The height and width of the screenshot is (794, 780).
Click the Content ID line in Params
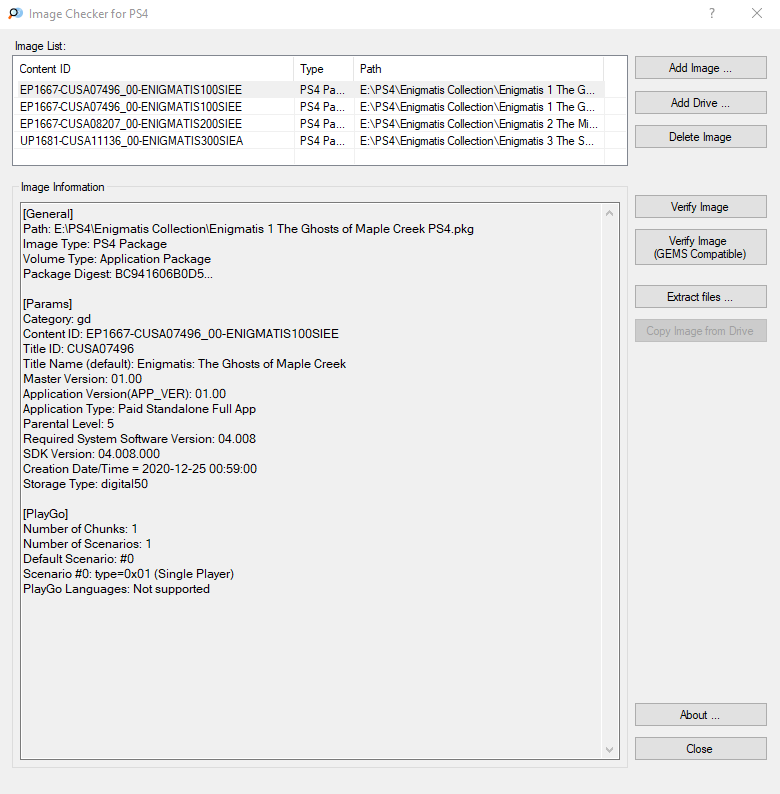[x=181, y=334]
